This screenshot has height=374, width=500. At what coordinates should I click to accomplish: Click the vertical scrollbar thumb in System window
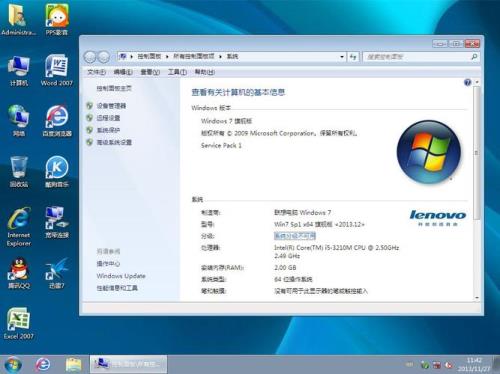click(477, 153)
